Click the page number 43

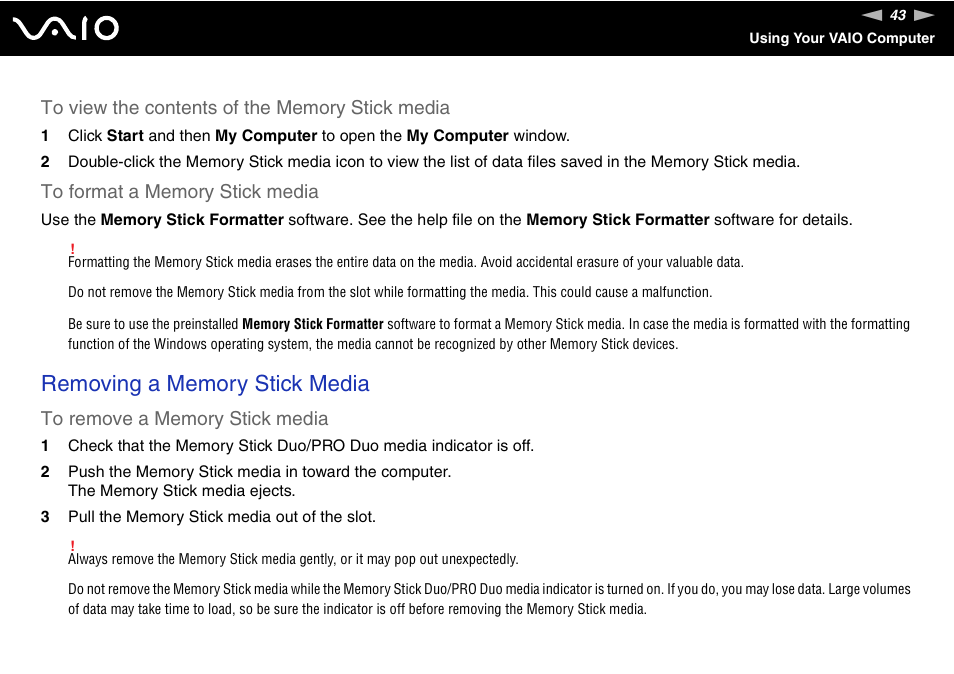[898, 15]
